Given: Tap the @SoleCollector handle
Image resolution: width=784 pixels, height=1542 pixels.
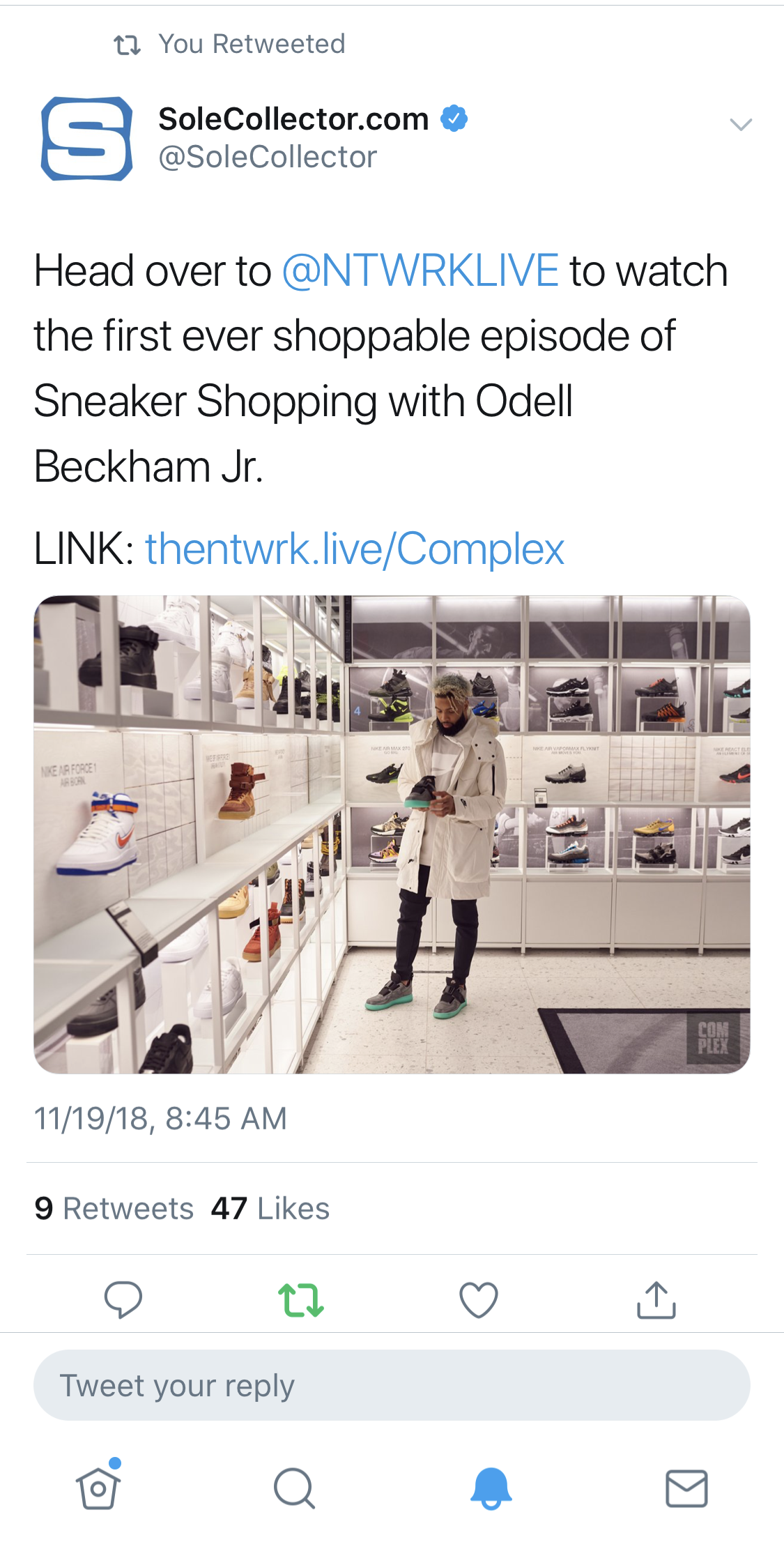Looking at the screenshot, I should (268, 157).
